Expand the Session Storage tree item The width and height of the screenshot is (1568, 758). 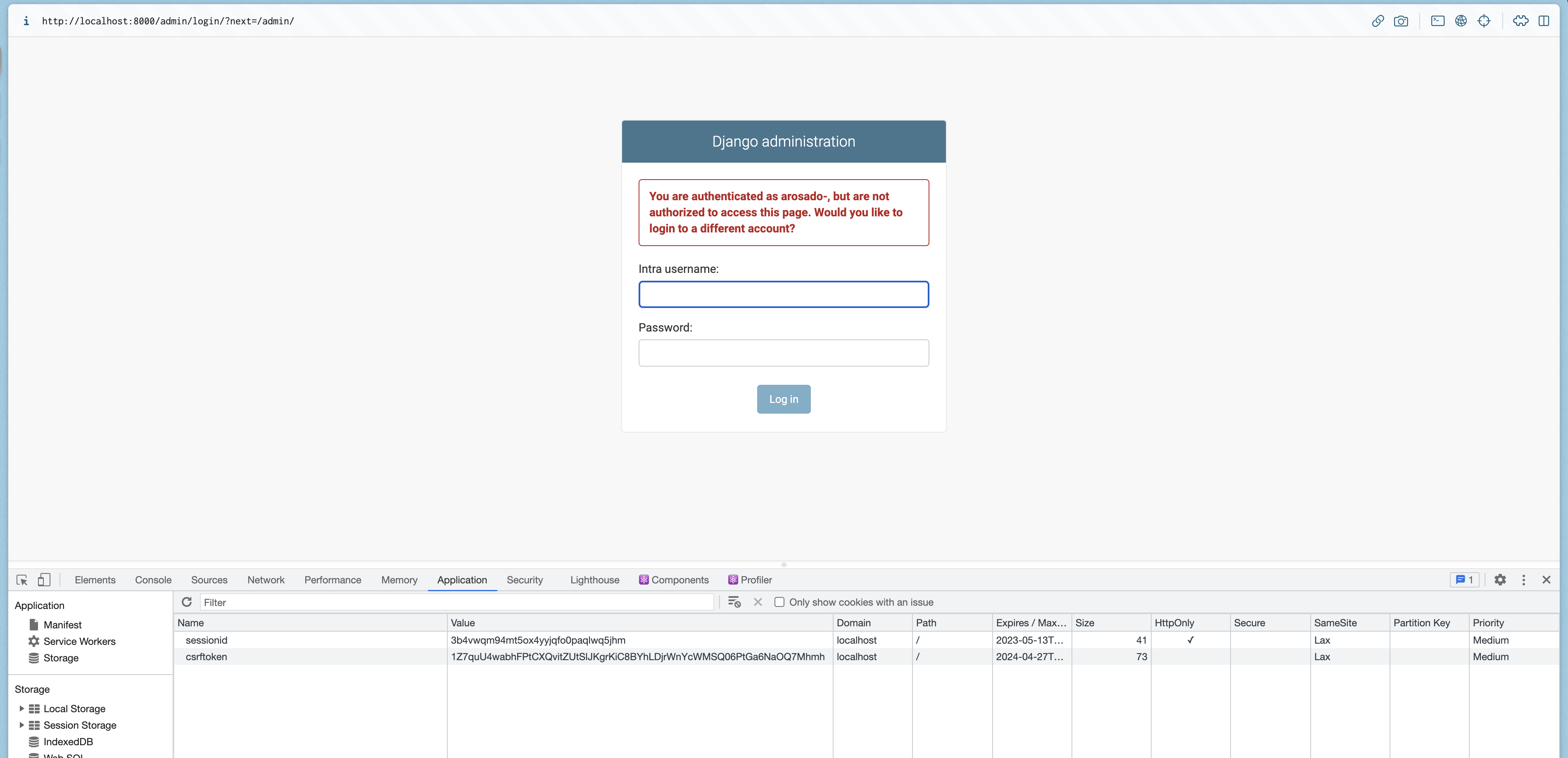pos(21,725)
